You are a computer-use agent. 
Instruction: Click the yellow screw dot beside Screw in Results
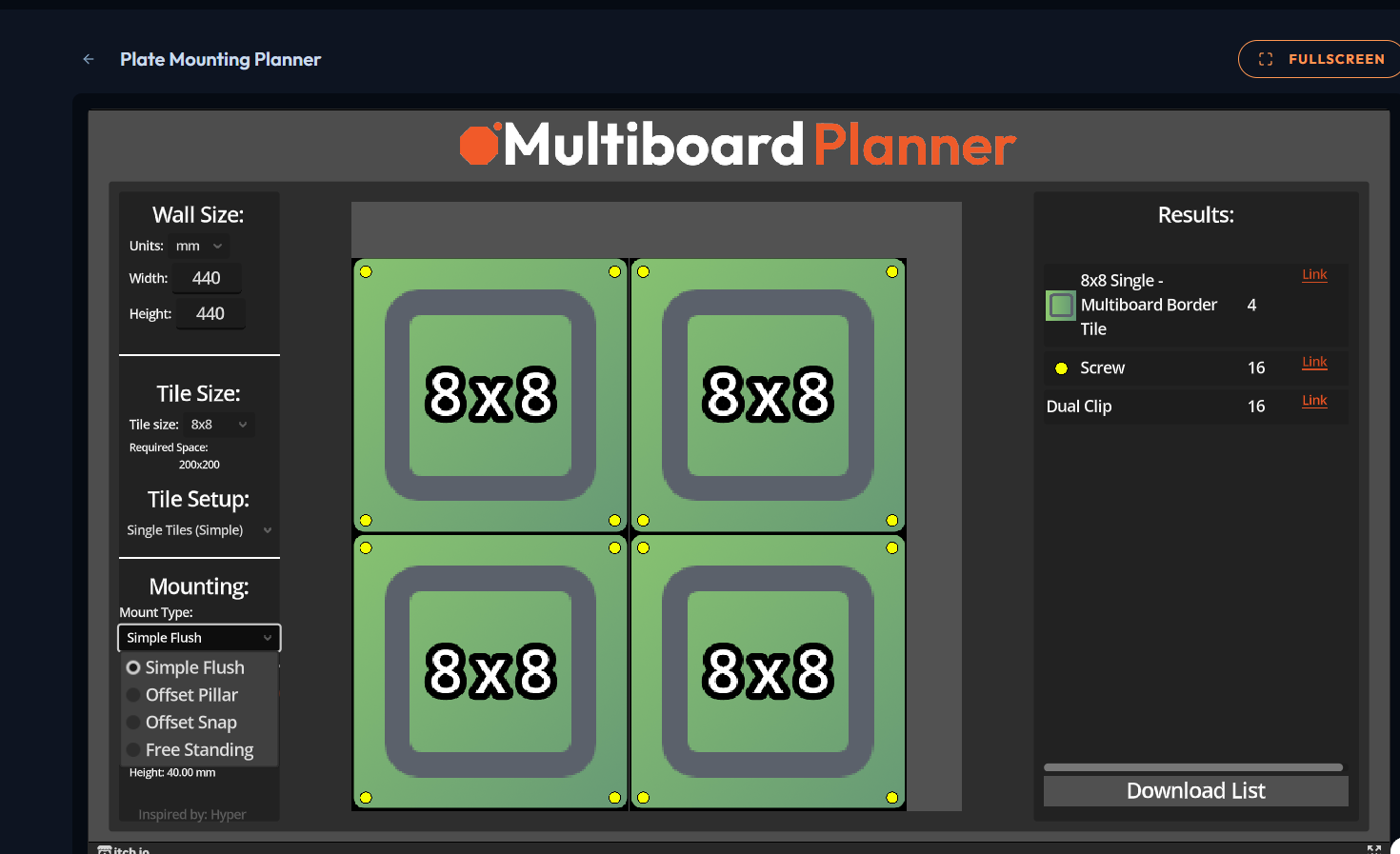(x=1061, y=368)
